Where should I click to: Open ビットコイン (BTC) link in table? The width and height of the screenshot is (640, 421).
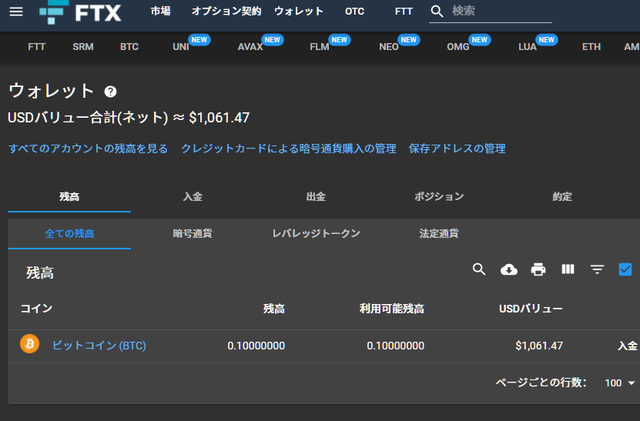99,346
